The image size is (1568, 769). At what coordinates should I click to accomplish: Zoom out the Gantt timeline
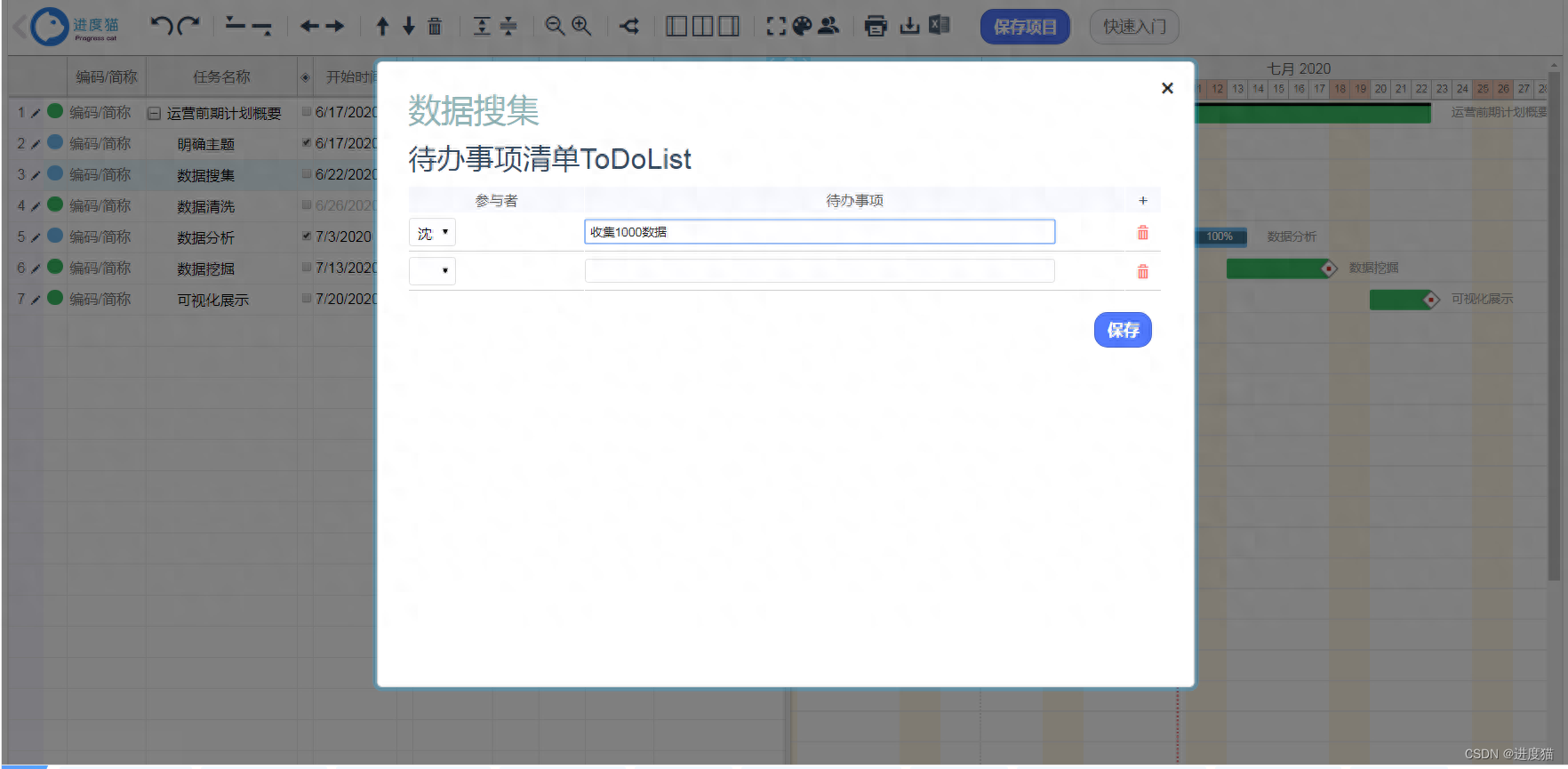(555, 26)
